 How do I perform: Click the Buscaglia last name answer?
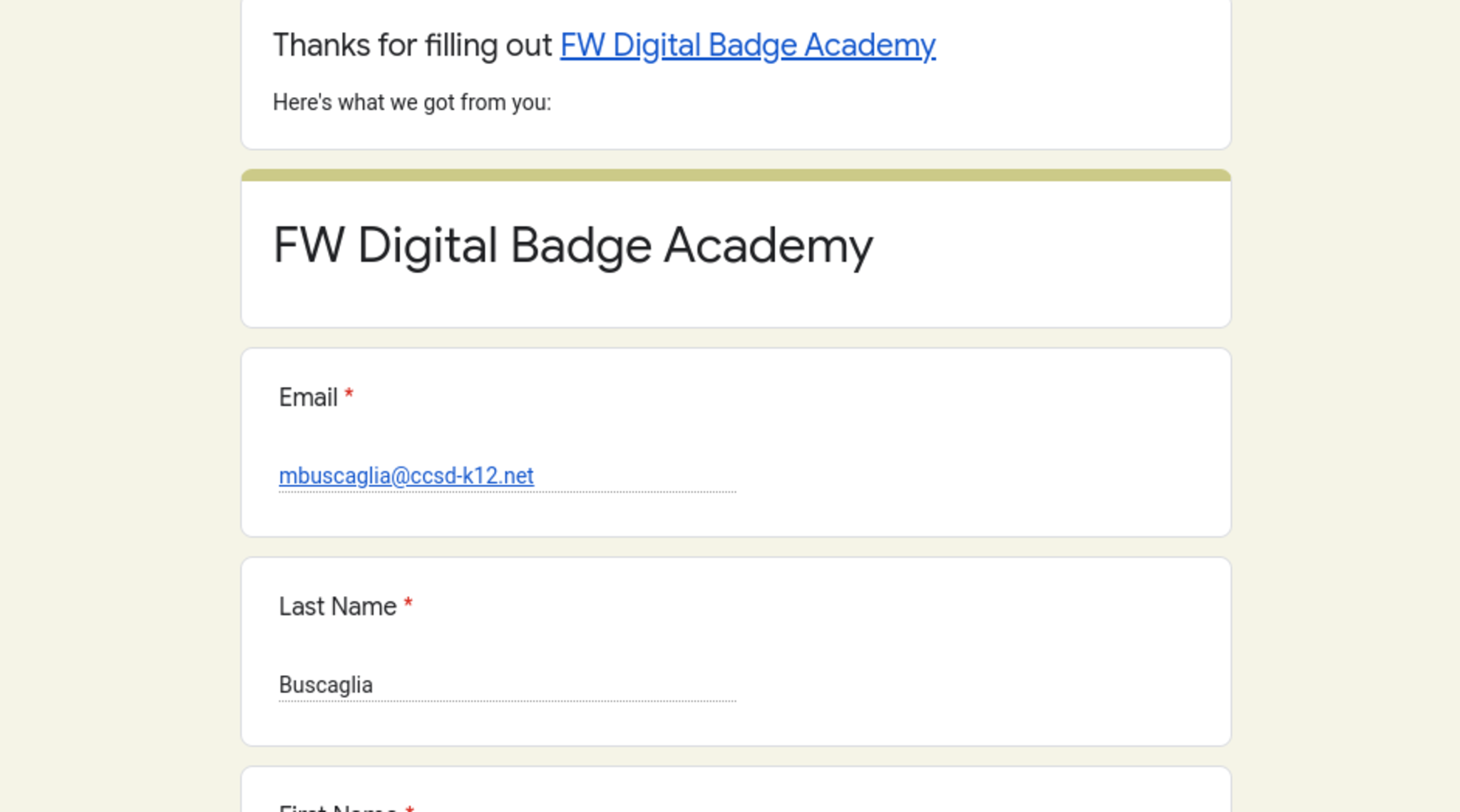point(326,684)
